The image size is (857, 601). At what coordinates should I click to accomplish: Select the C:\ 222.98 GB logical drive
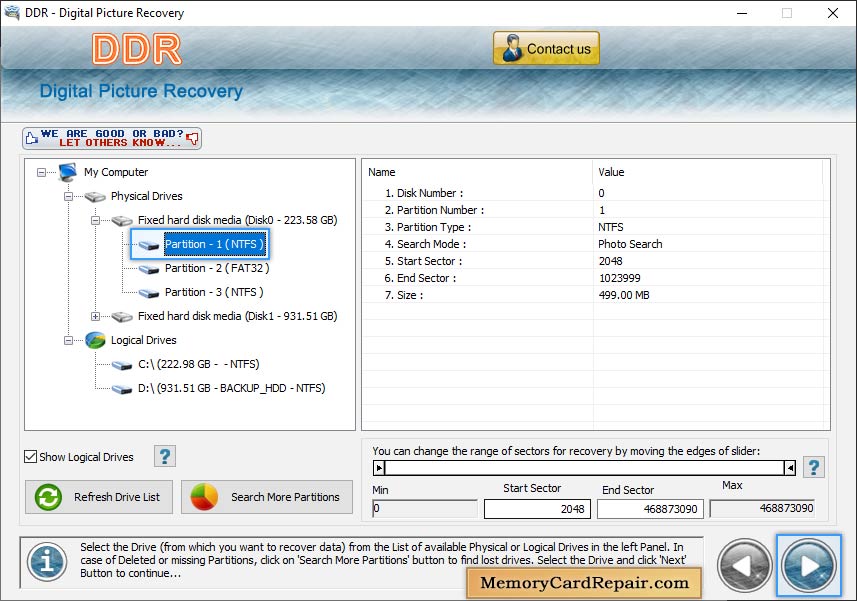(x=198, y=364)
